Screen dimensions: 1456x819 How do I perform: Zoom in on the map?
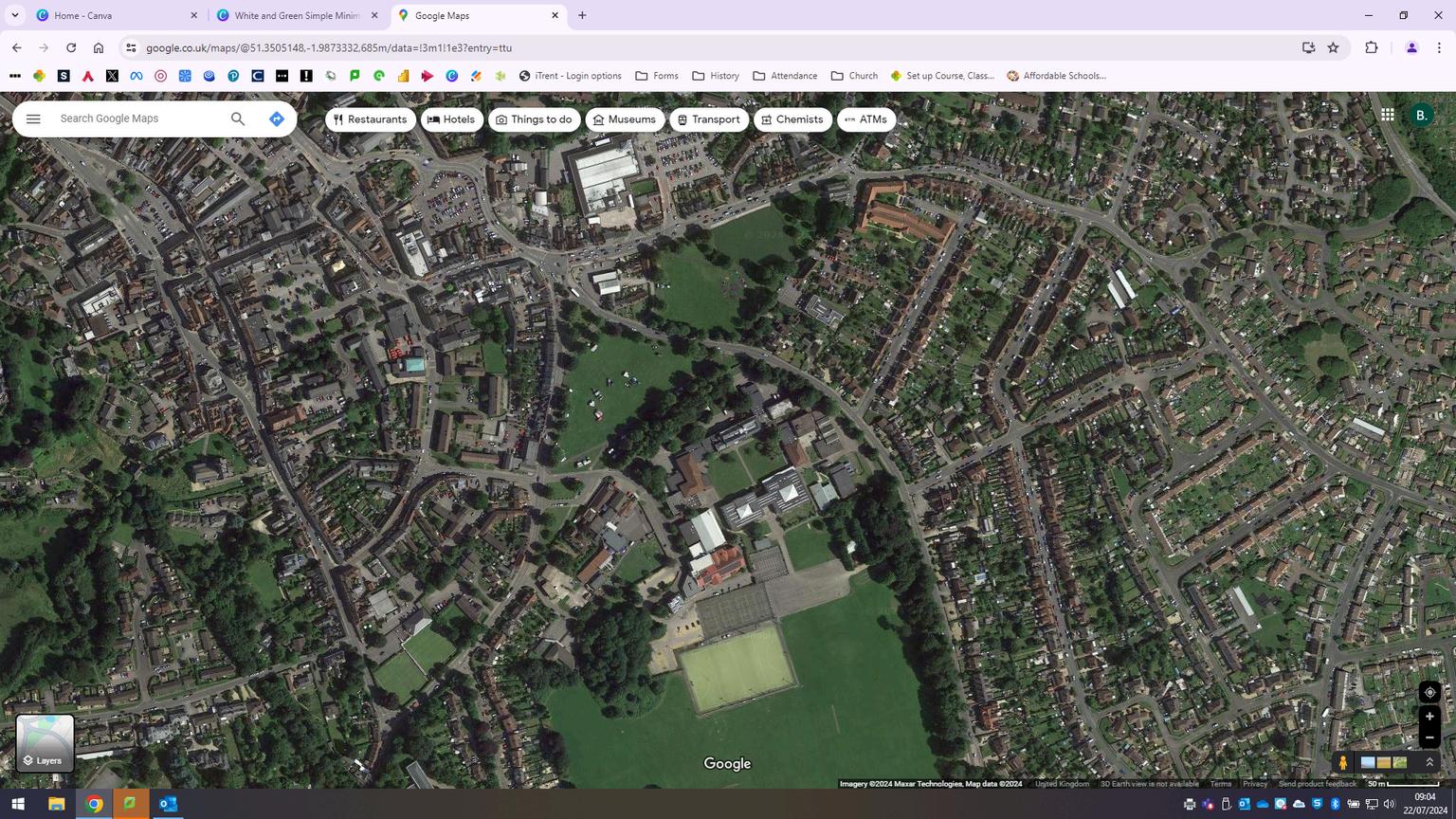click(x=1429, y=717)
